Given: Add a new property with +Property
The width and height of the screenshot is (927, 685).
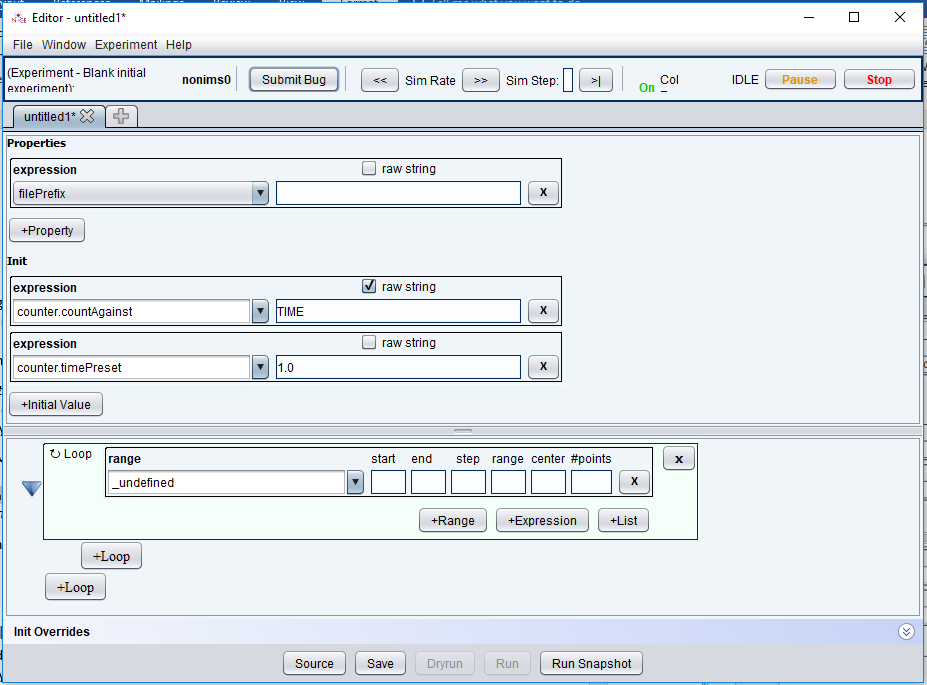Looking at the screenshot, I should click(x=47, y=231).
